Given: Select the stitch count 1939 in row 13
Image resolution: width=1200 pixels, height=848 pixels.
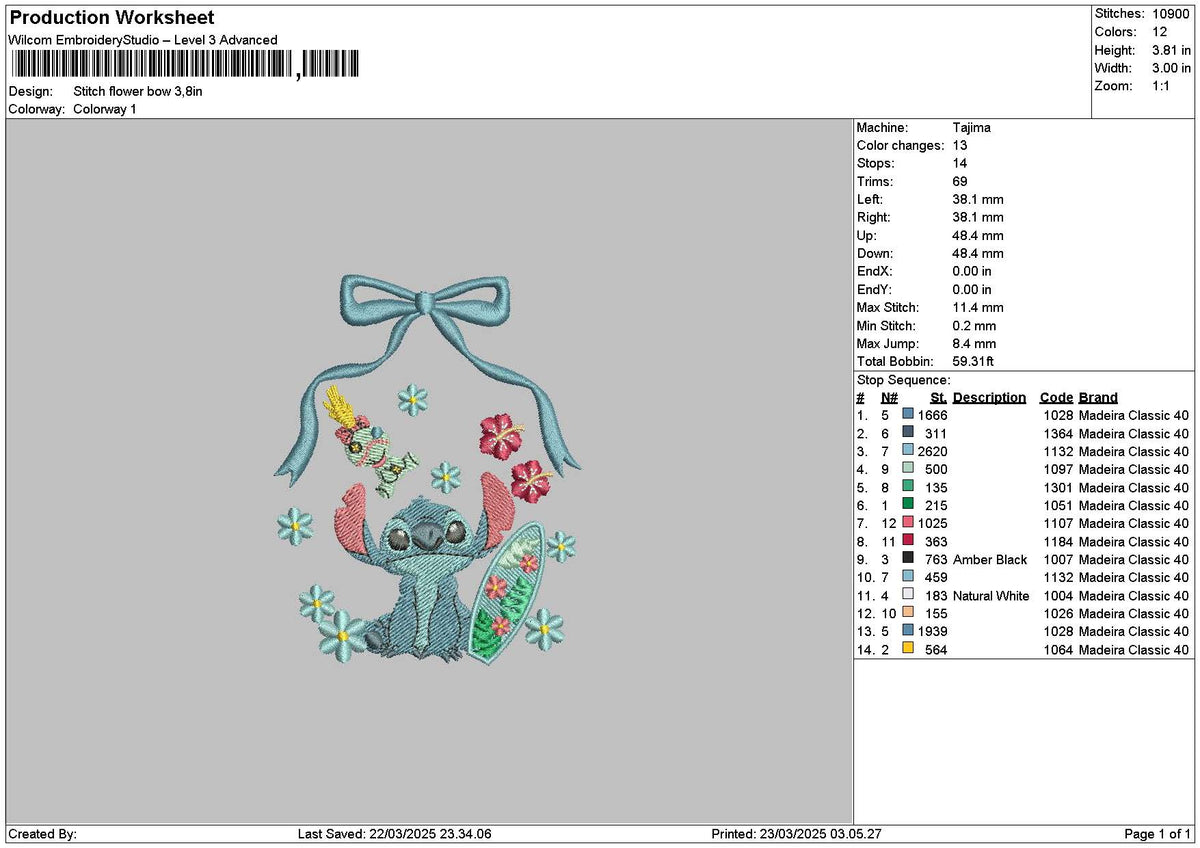Looking at the screenshot, I should [932, 631].
